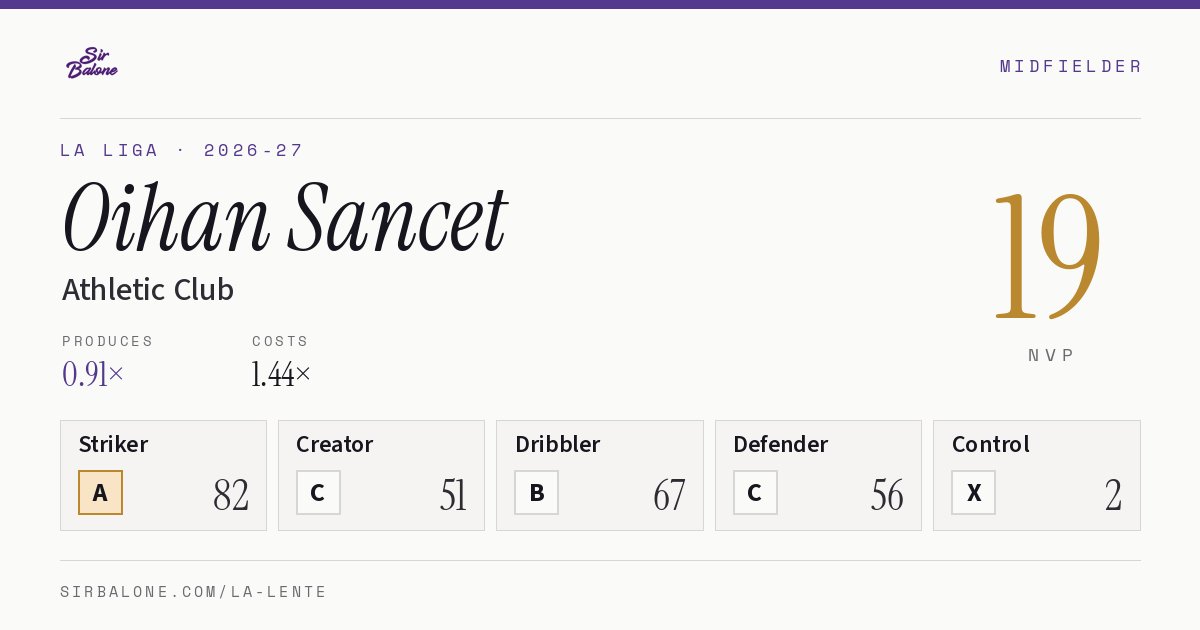This screenshot has height=630, width=1200.
Task: Open the Striker rating card
Action: (163, 475)
